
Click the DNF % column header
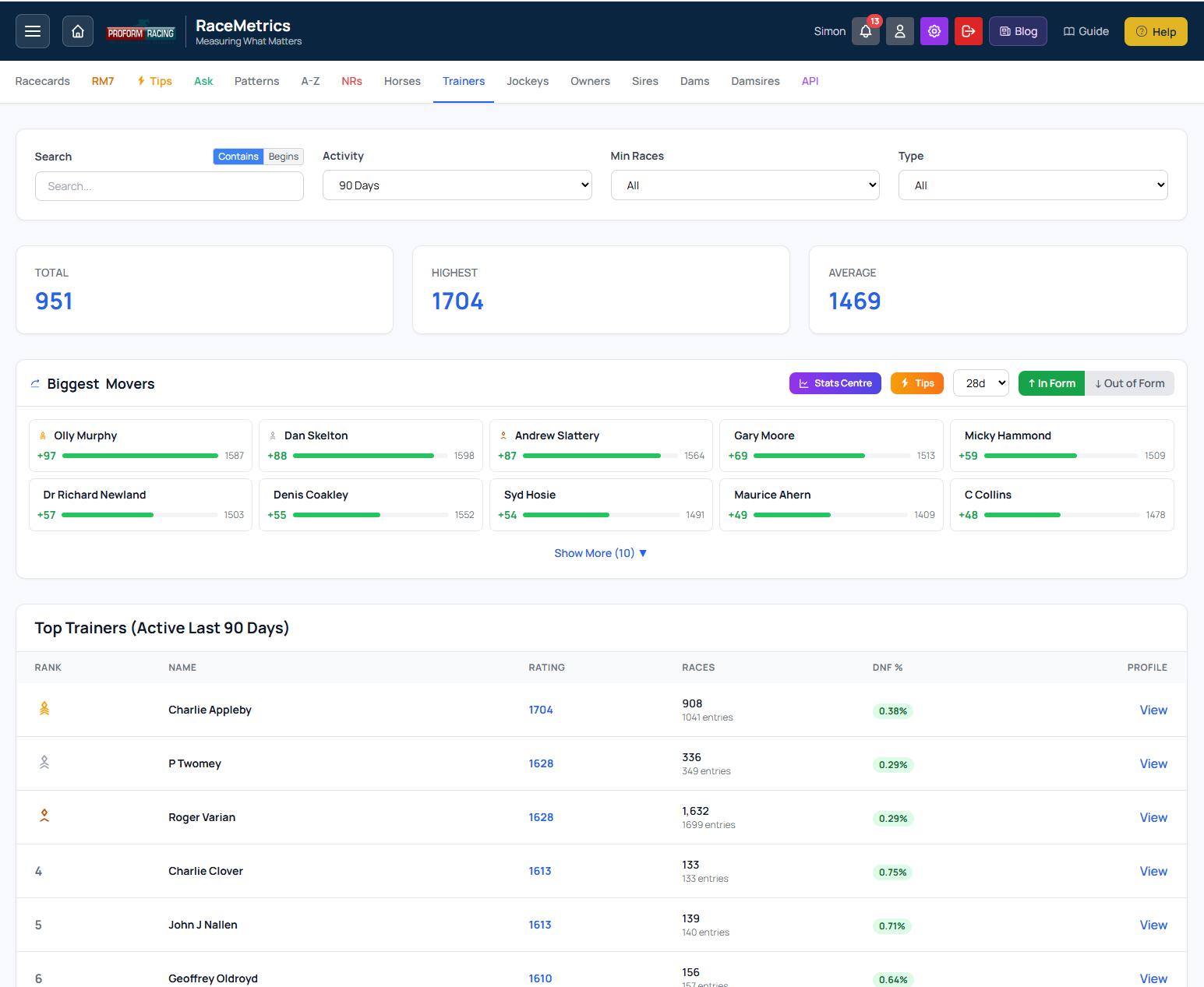click(888, 668)
